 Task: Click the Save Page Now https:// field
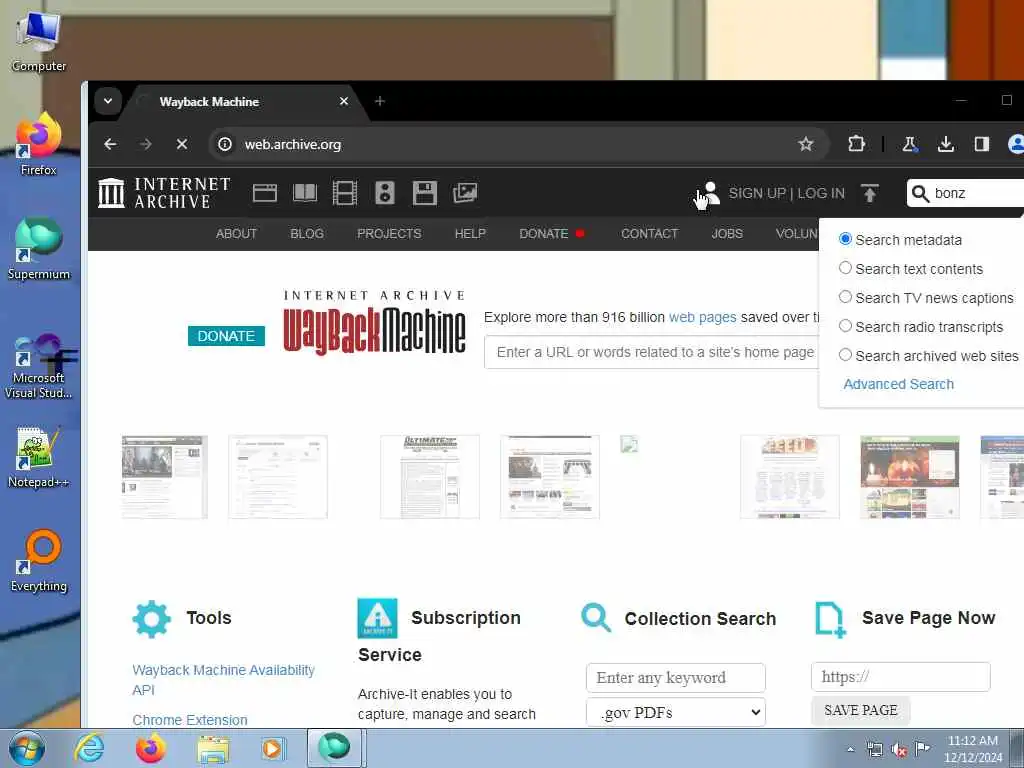pos(901,677)
